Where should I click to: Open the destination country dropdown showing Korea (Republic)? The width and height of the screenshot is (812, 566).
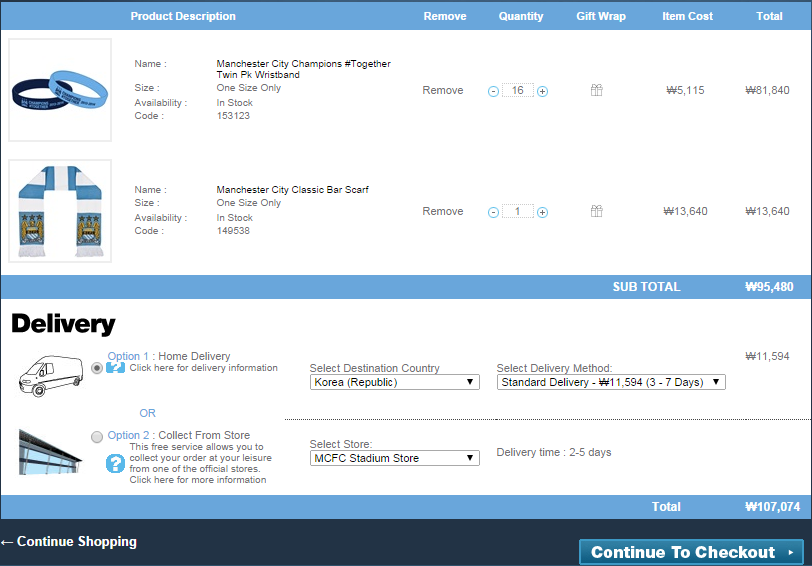coord(395,382)
